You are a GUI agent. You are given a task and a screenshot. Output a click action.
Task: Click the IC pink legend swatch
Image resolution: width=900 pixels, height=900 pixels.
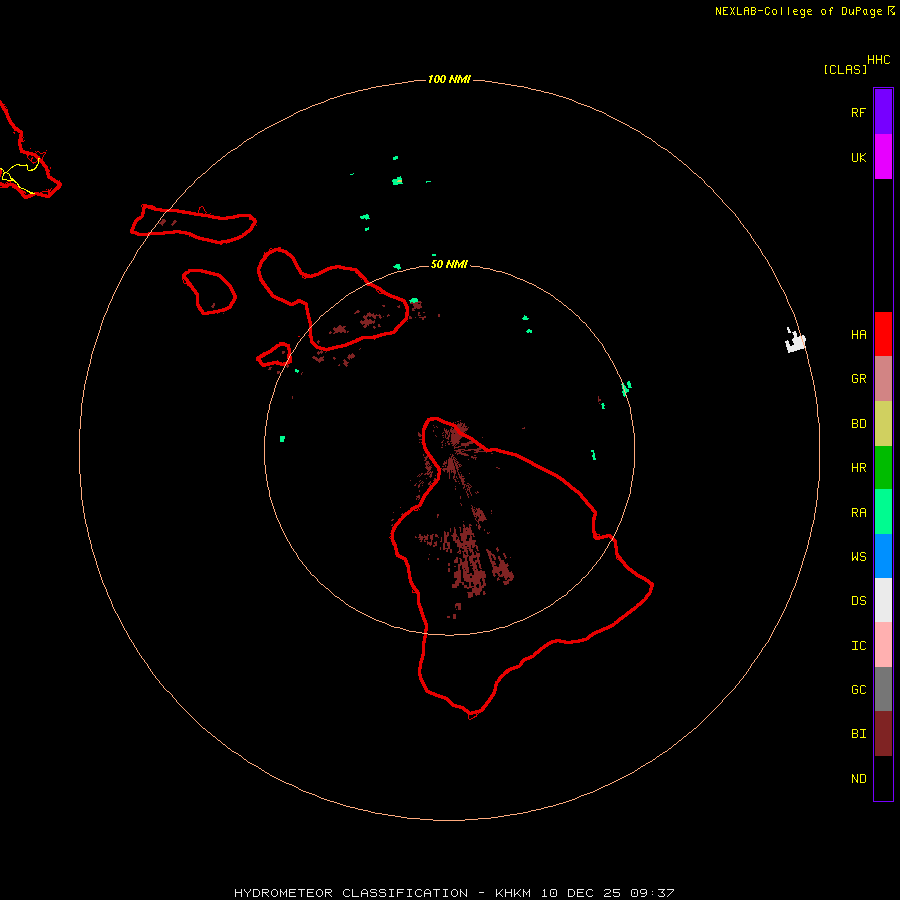(883, 645)
